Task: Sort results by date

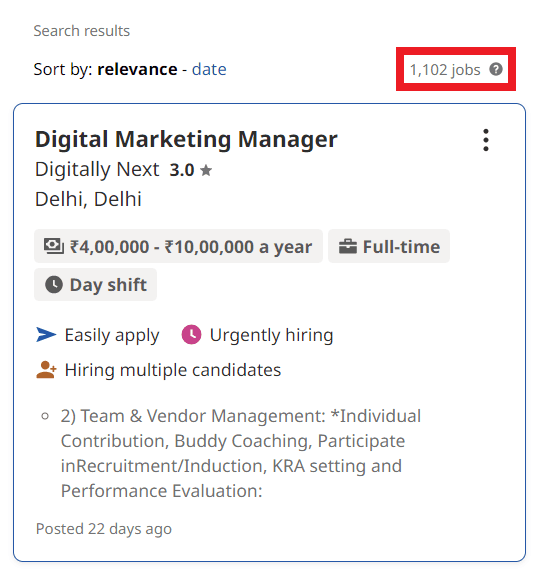Action: [209, 69]
